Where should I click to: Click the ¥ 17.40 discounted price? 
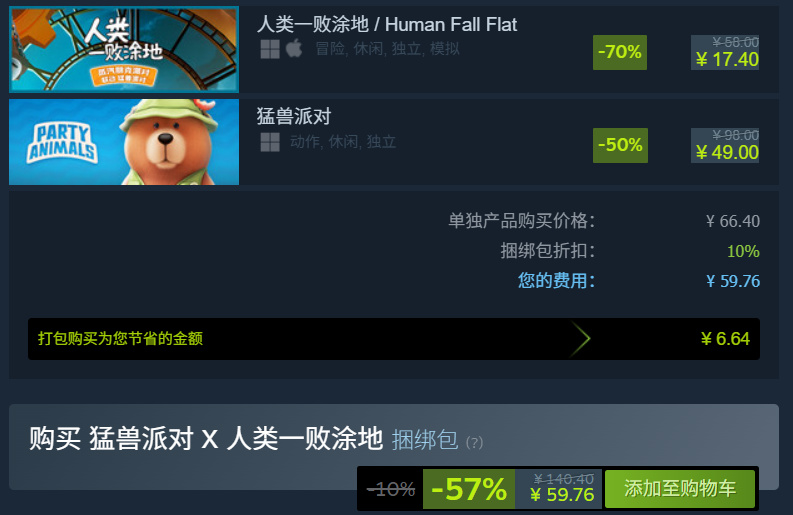click(727, 60)
